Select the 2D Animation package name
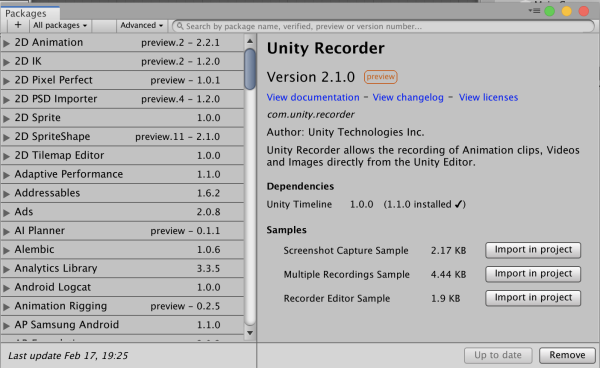Image resolution: width=600 pixels, height=368 pixels. click(x=49, y=42)
